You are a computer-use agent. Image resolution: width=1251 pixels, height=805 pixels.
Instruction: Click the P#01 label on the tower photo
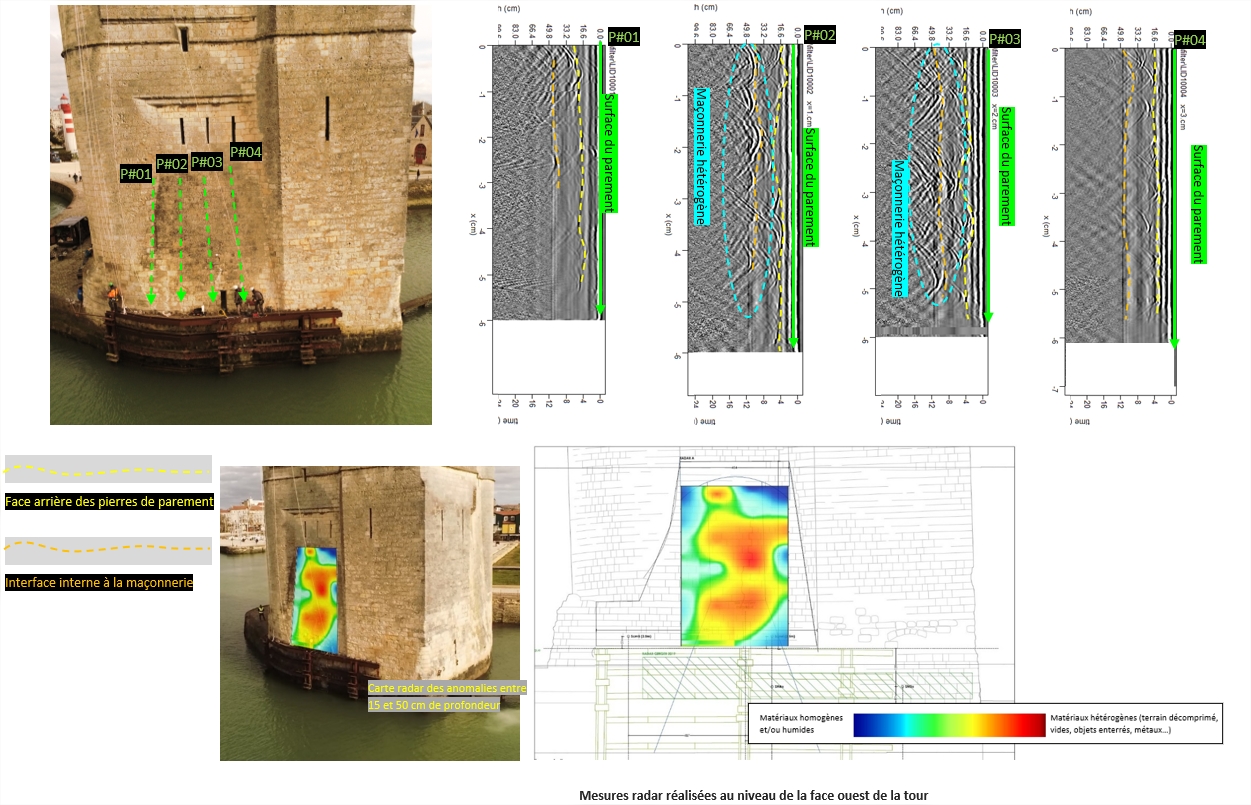pos(136,173)
